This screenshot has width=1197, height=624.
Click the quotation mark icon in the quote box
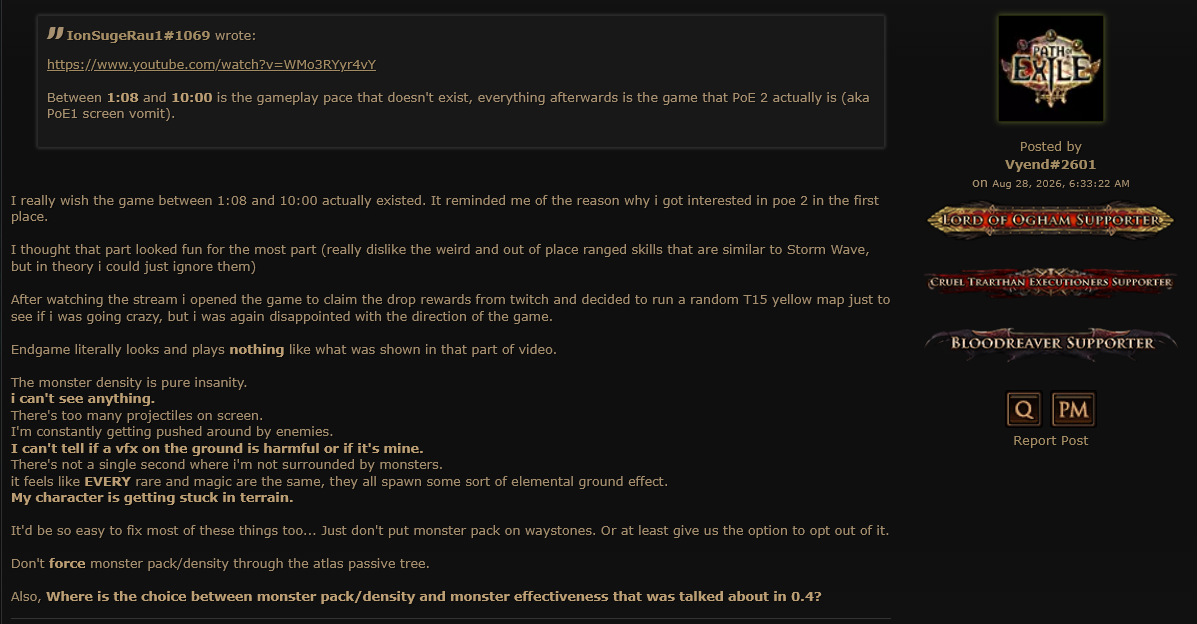click(55, 33)
